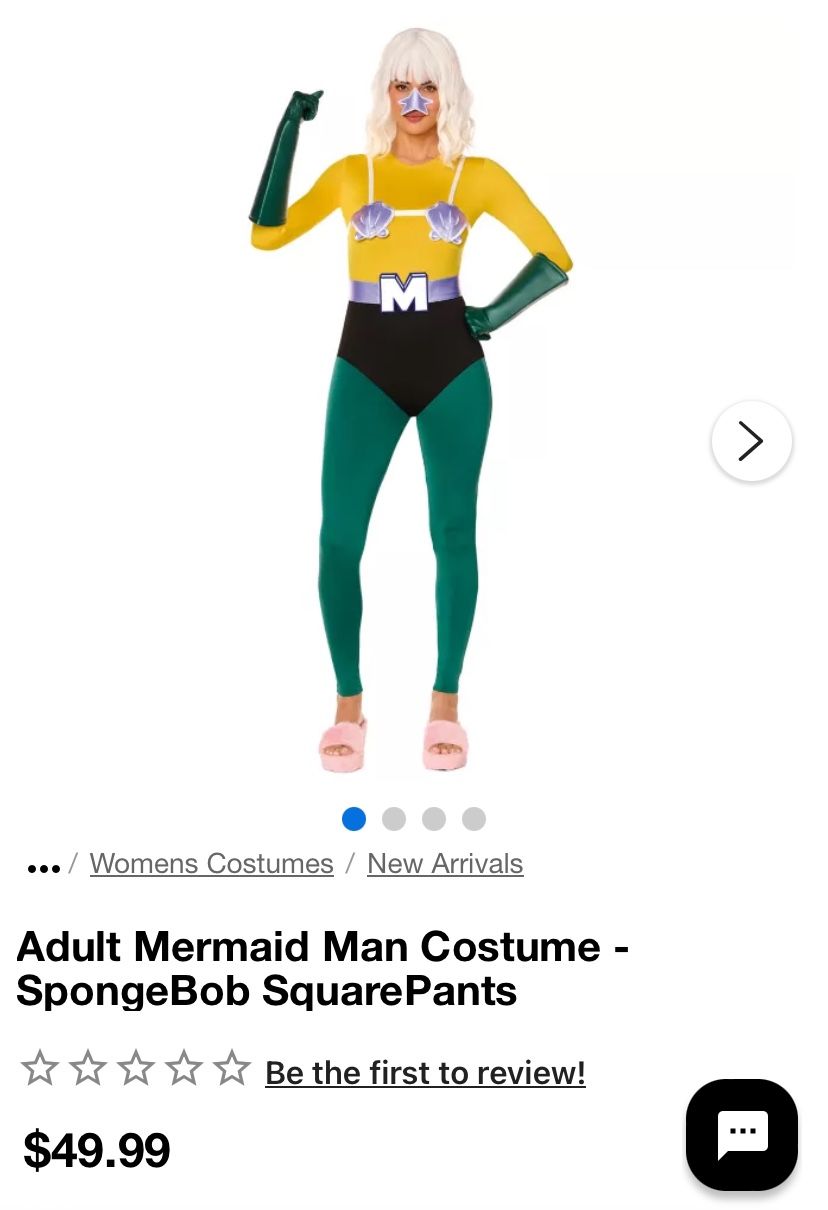Show the next product image

751,440
